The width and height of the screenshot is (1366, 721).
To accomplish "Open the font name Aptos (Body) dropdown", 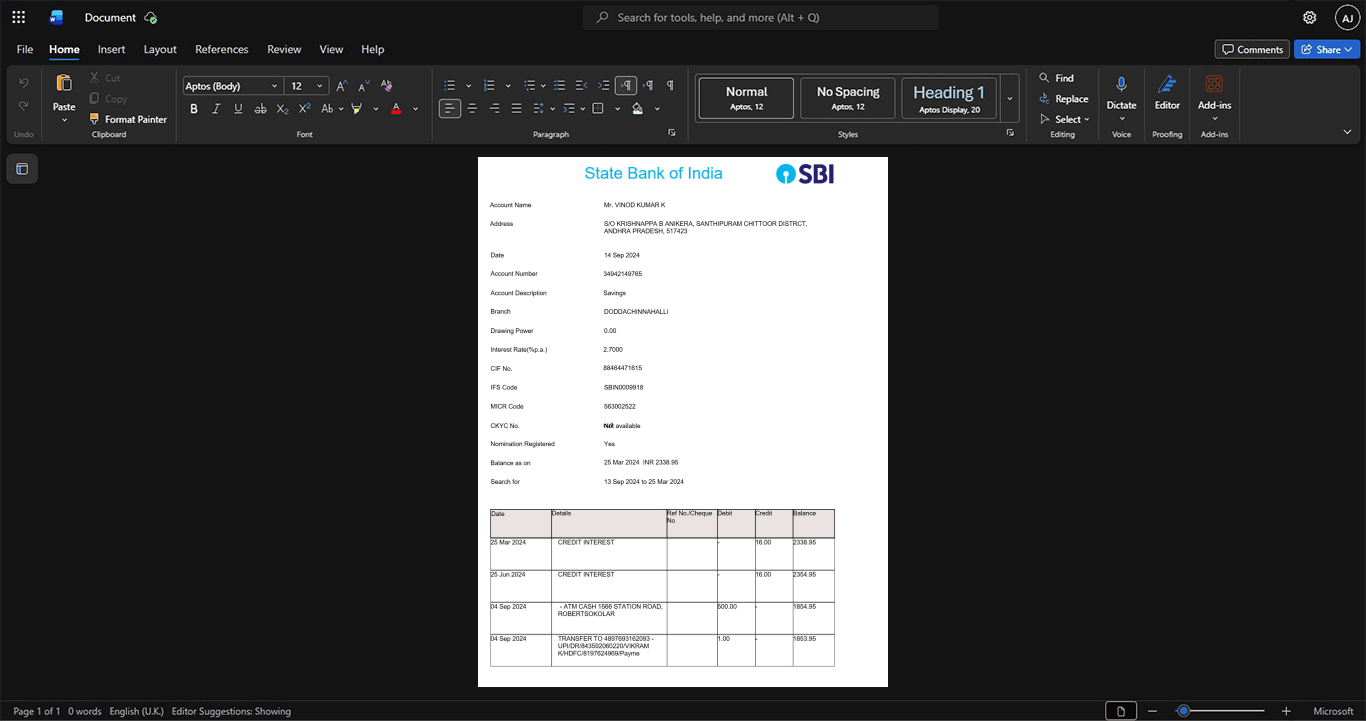I will coord(275,86).
